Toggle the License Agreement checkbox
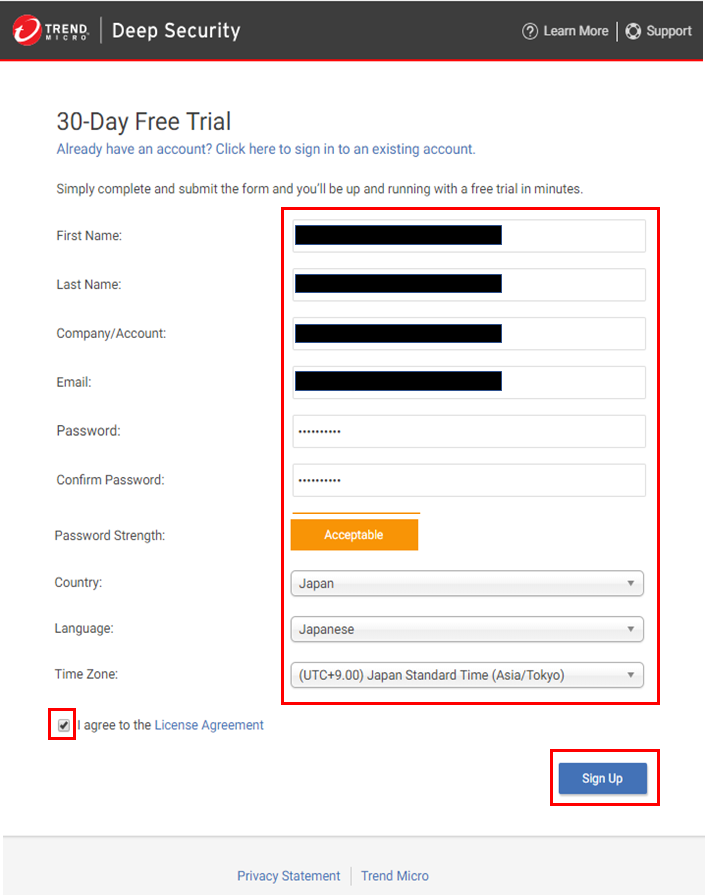The image size is (705, 895). (64, 725)
